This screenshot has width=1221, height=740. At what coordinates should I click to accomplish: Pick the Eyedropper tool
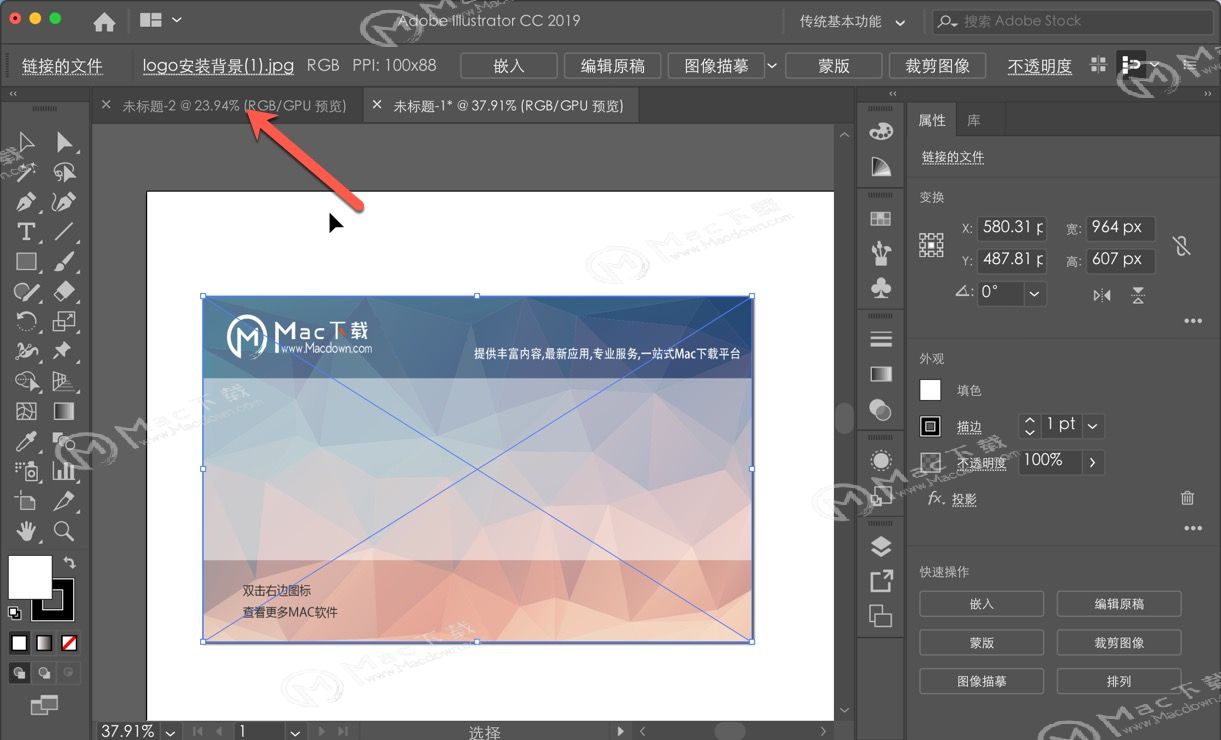(26, 441)
